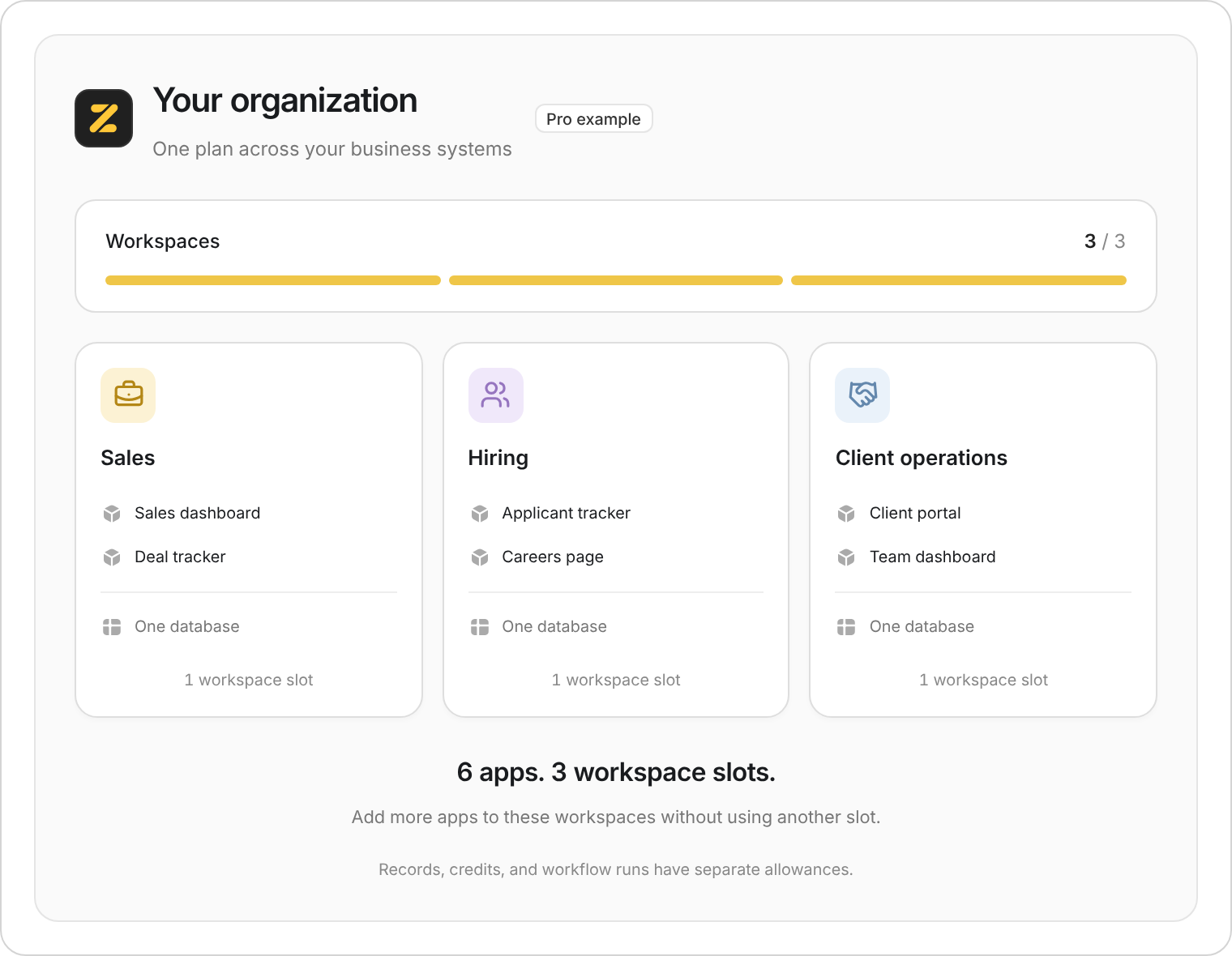Click the cube icon beside Careers page
Screen dimensions: 1232x956
click(480, 557)
